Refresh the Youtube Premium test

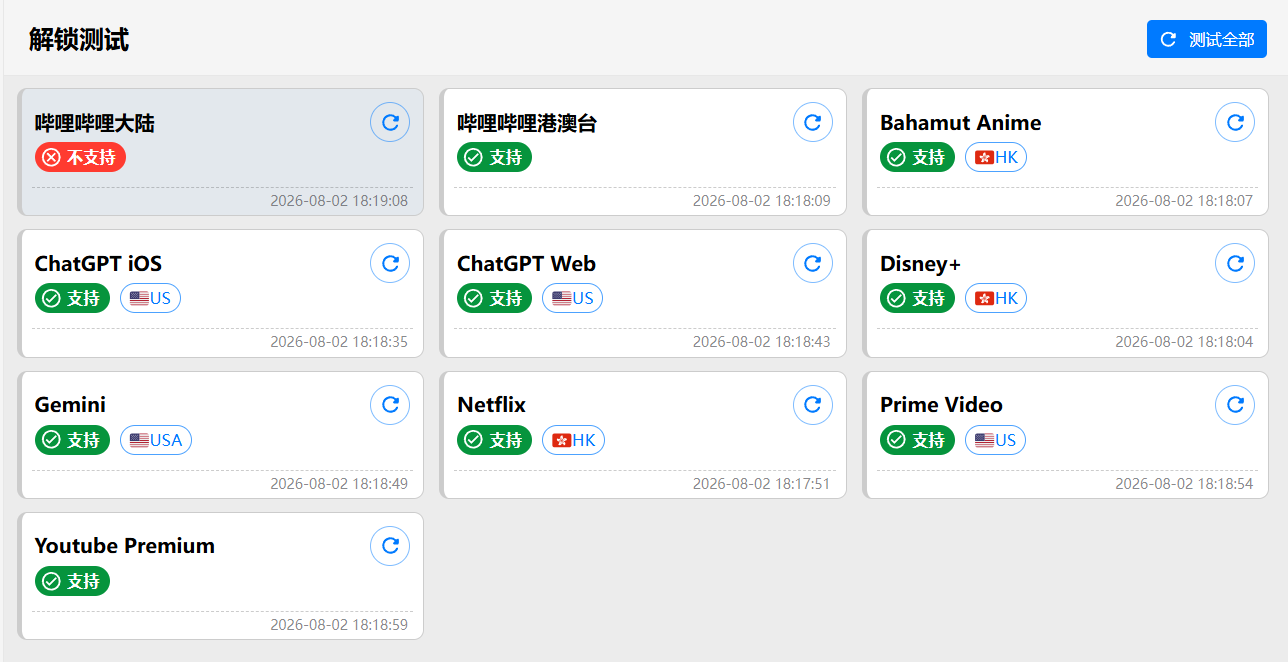click(390, 546)
